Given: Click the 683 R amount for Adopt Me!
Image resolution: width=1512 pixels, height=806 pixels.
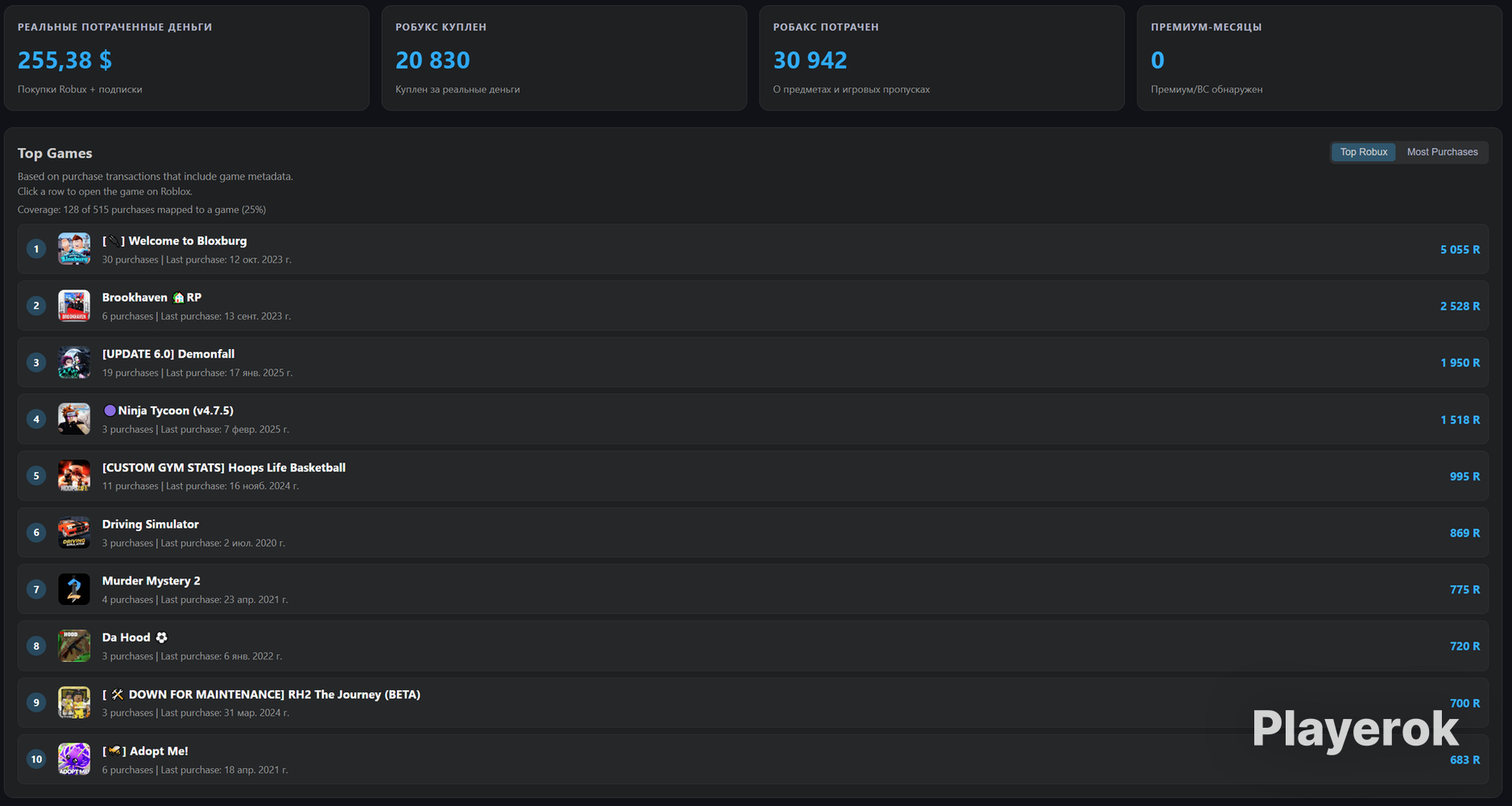Looking at the screenshot, I should [x=1464, y=760].
